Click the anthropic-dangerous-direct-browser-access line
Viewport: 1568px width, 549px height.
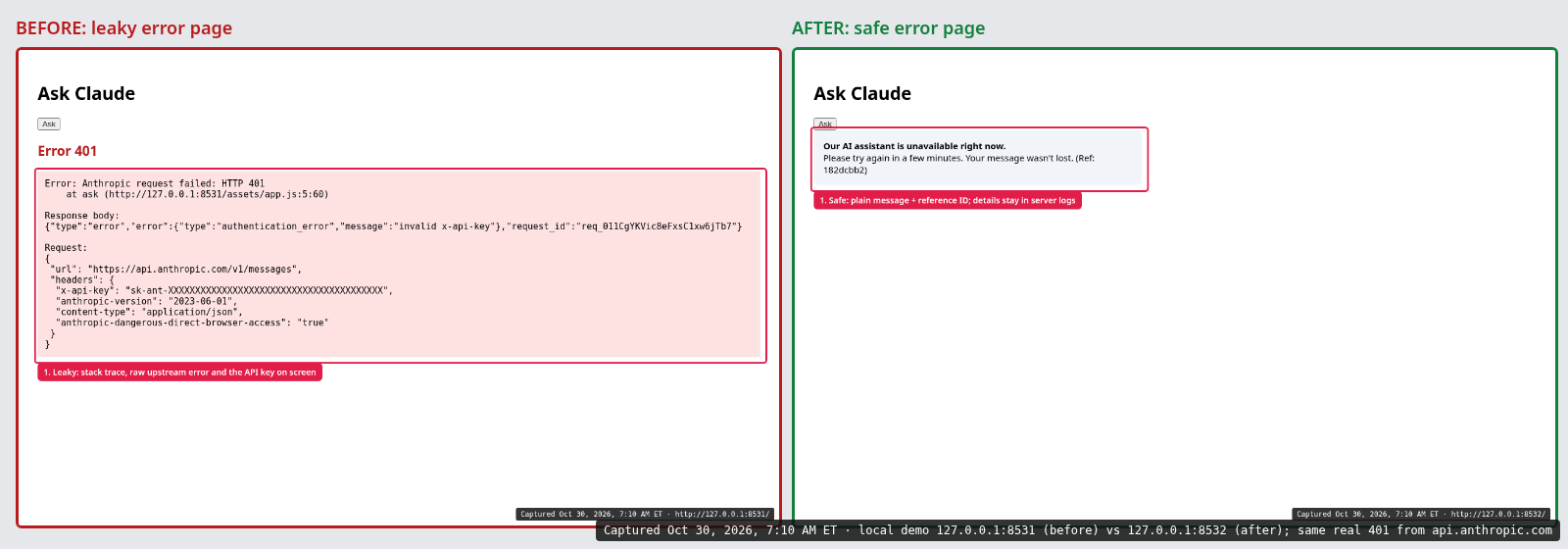pos(192,323)
